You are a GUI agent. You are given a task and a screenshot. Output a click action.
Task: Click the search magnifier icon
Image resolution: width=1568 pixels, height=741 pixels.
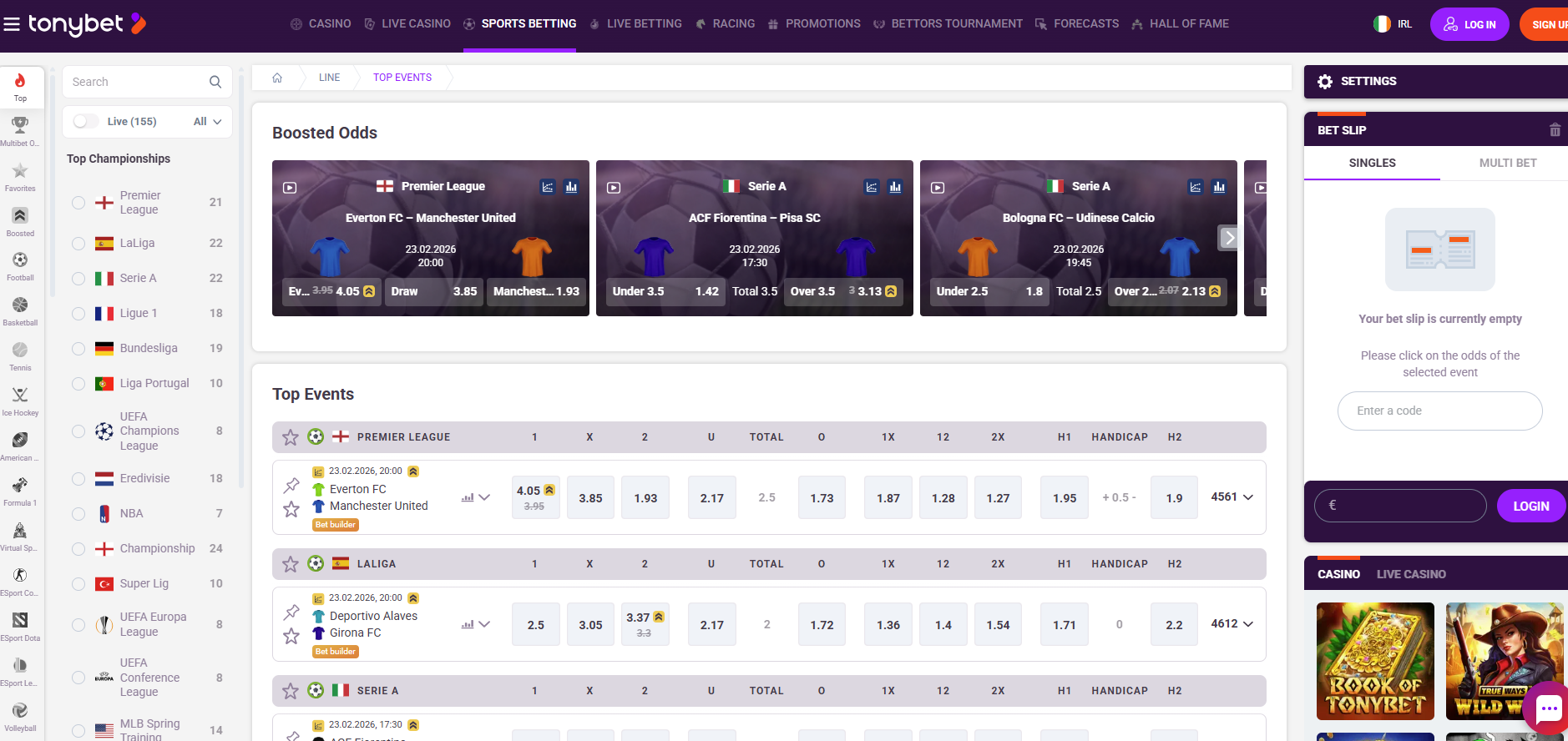coord(215,82)
